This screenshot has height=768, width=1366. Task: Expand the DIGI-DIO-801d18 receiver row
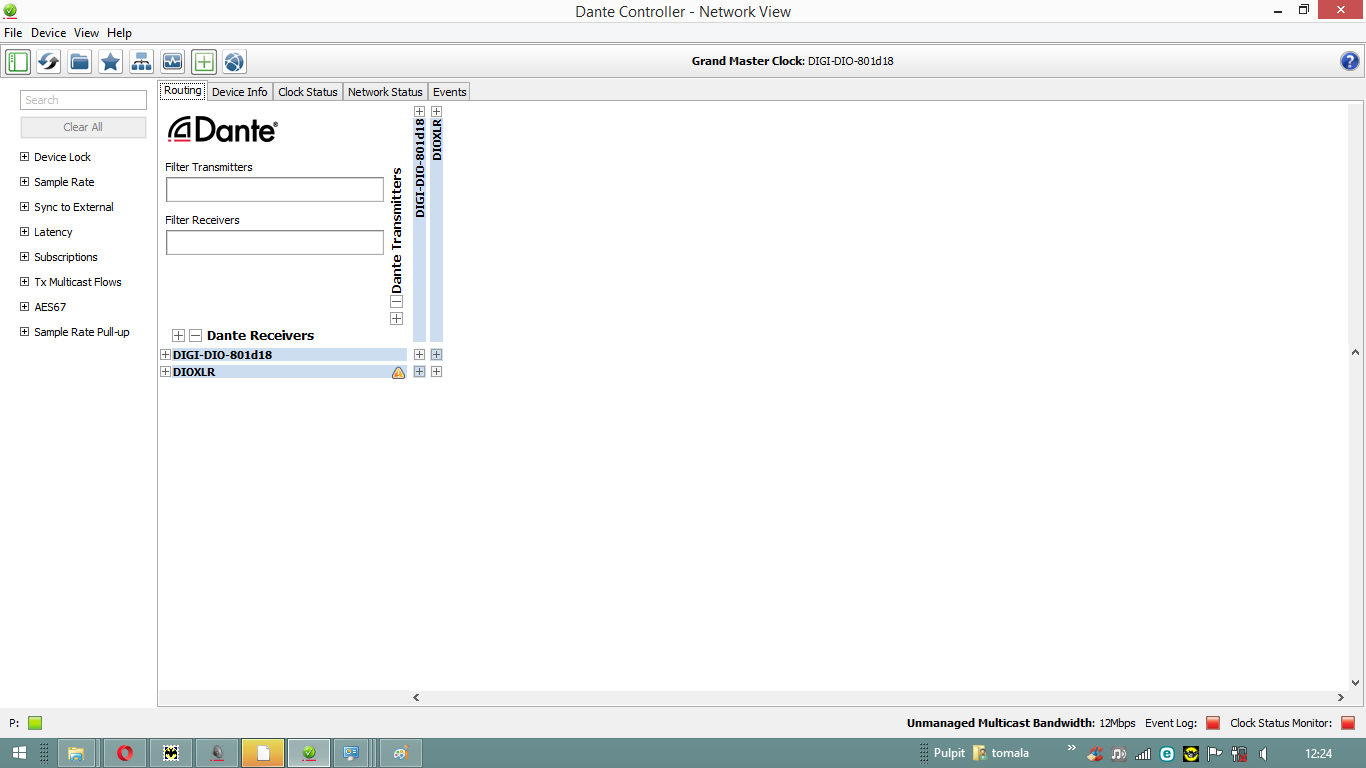165,355
